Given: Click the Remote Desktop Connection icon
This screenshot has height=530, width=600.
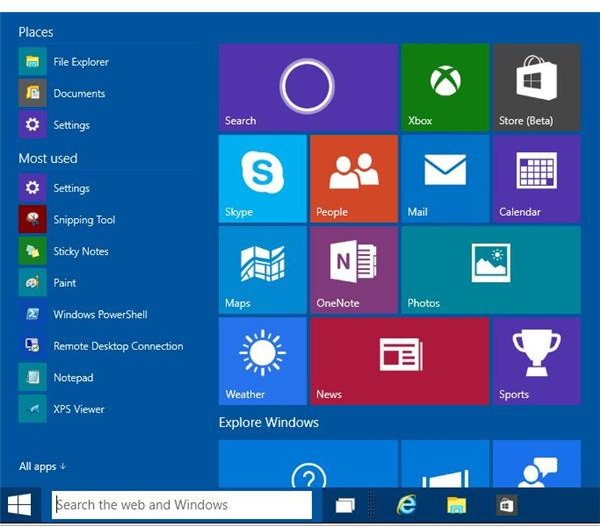Looking at the screenshot, I should (33, 346).
